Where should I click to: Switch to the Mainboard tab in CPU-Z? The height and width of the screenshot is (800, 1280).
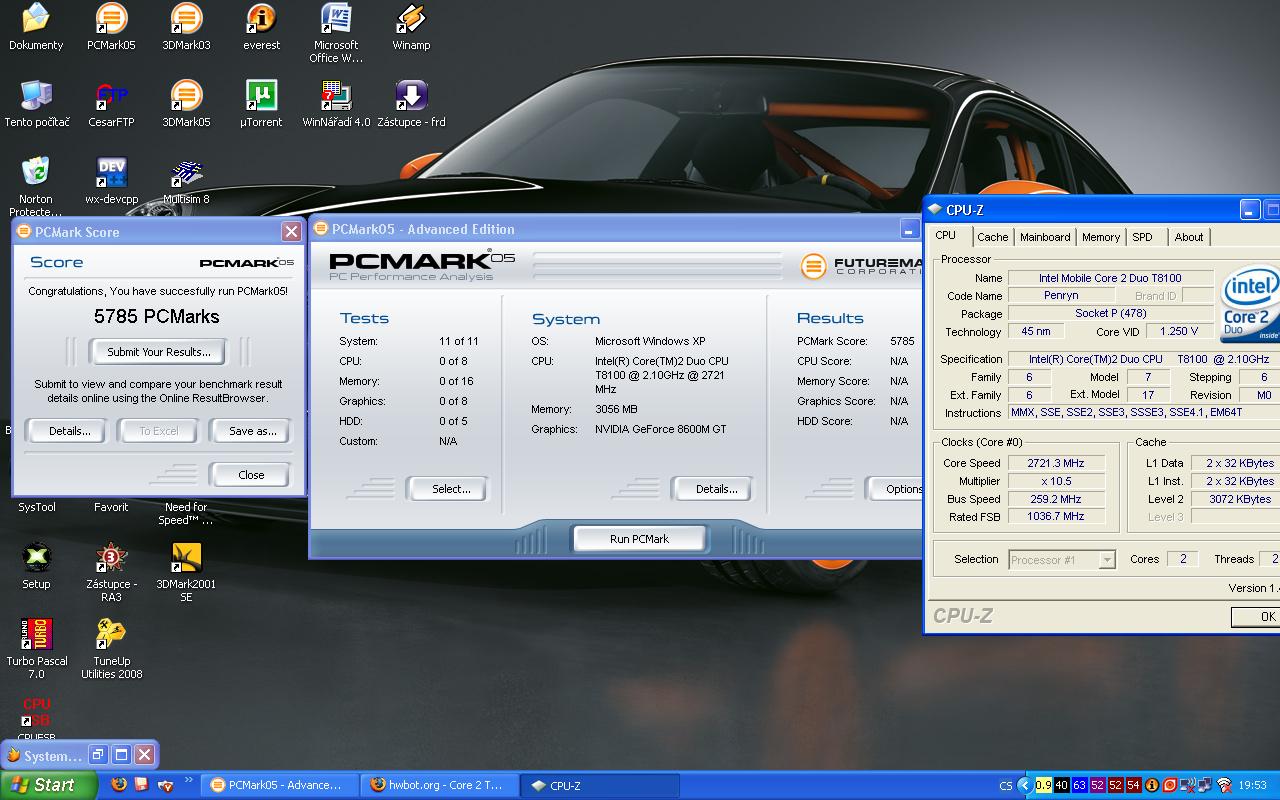(1045, 237)
